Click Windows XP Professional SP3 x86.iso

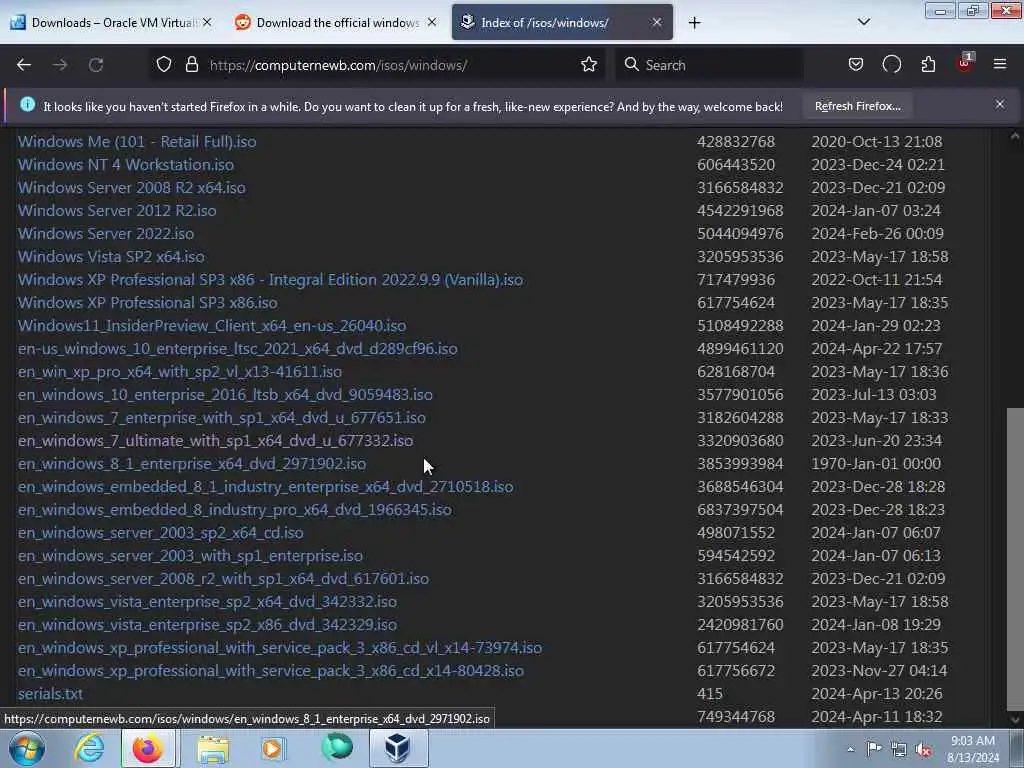pyautogui.click(x=148, y=303)
